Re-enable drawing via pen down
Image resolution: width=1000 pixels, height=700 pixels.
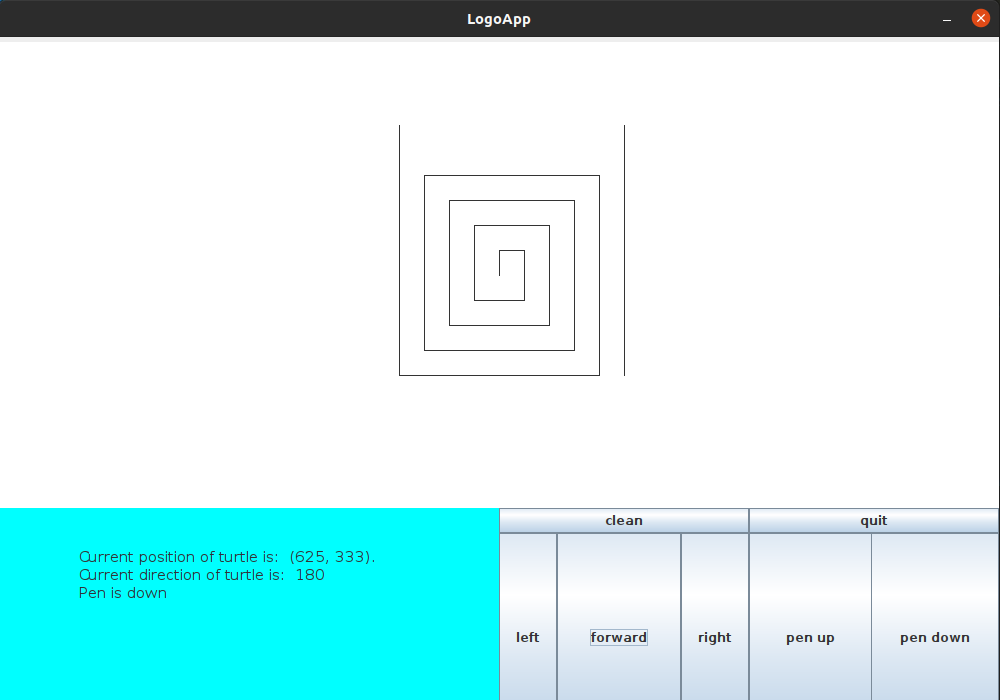933,637
